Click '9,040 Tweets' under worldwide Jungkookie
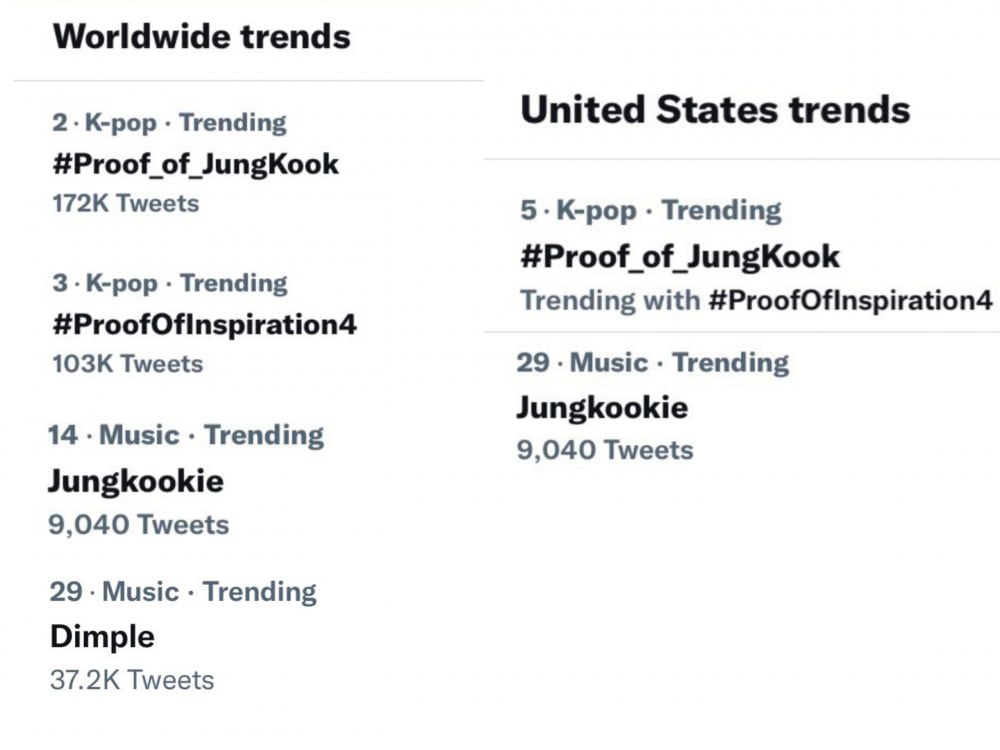 (138, 525)
